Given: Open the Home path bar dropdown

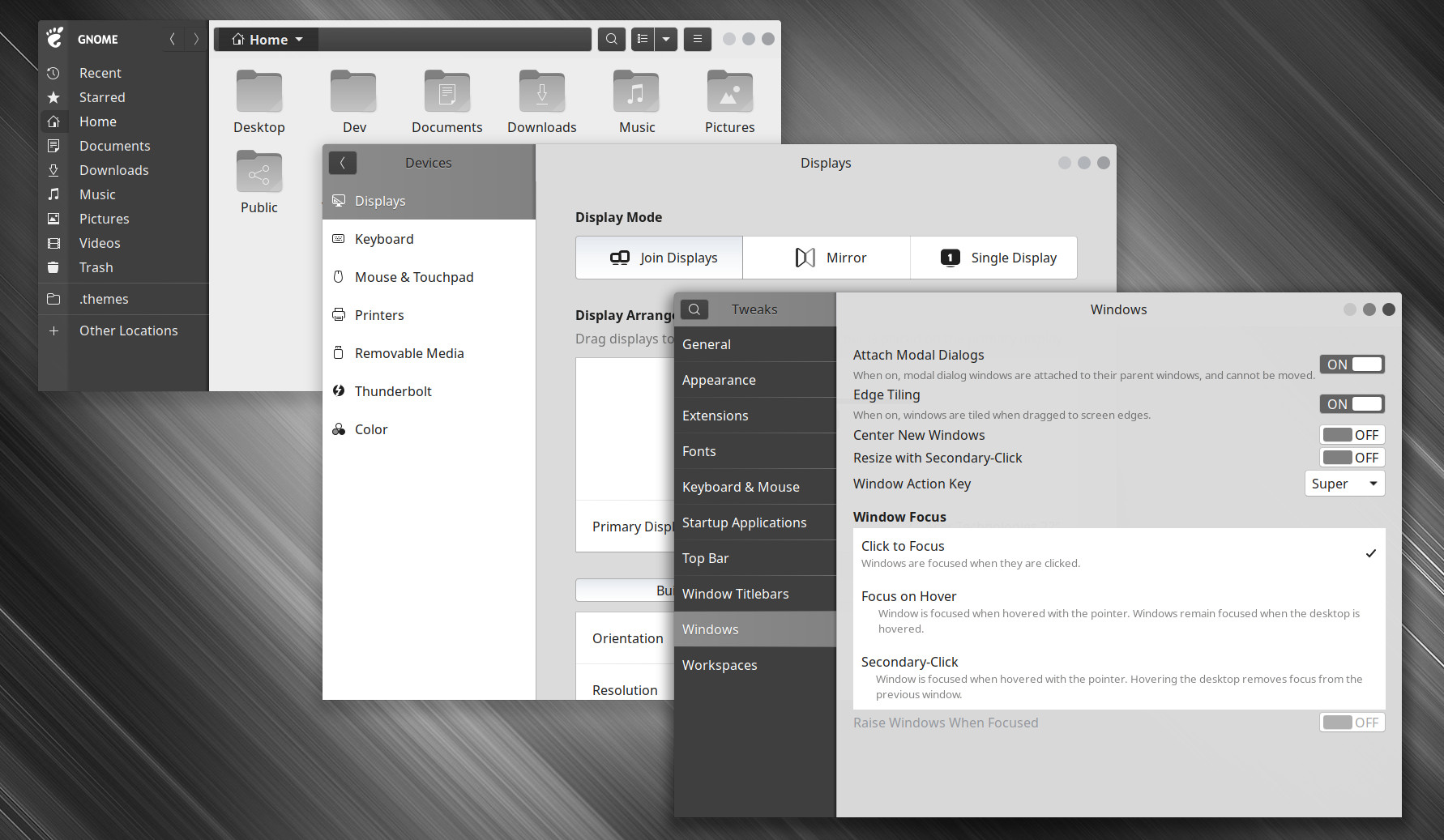Looking at the screenshot, I should tap(267, 40).
